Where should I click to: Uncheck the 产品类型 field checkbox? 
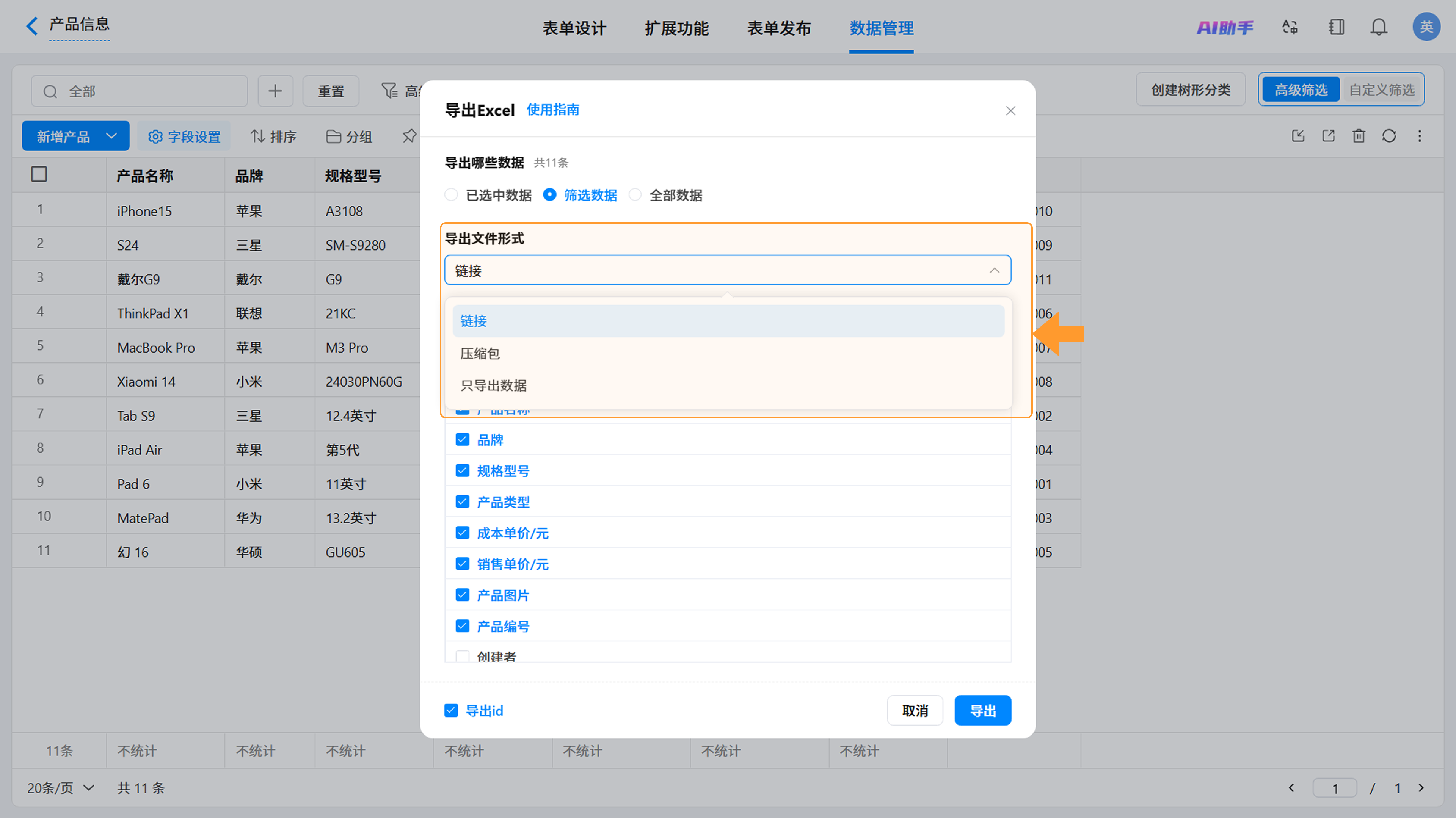(x=462, y=501)
